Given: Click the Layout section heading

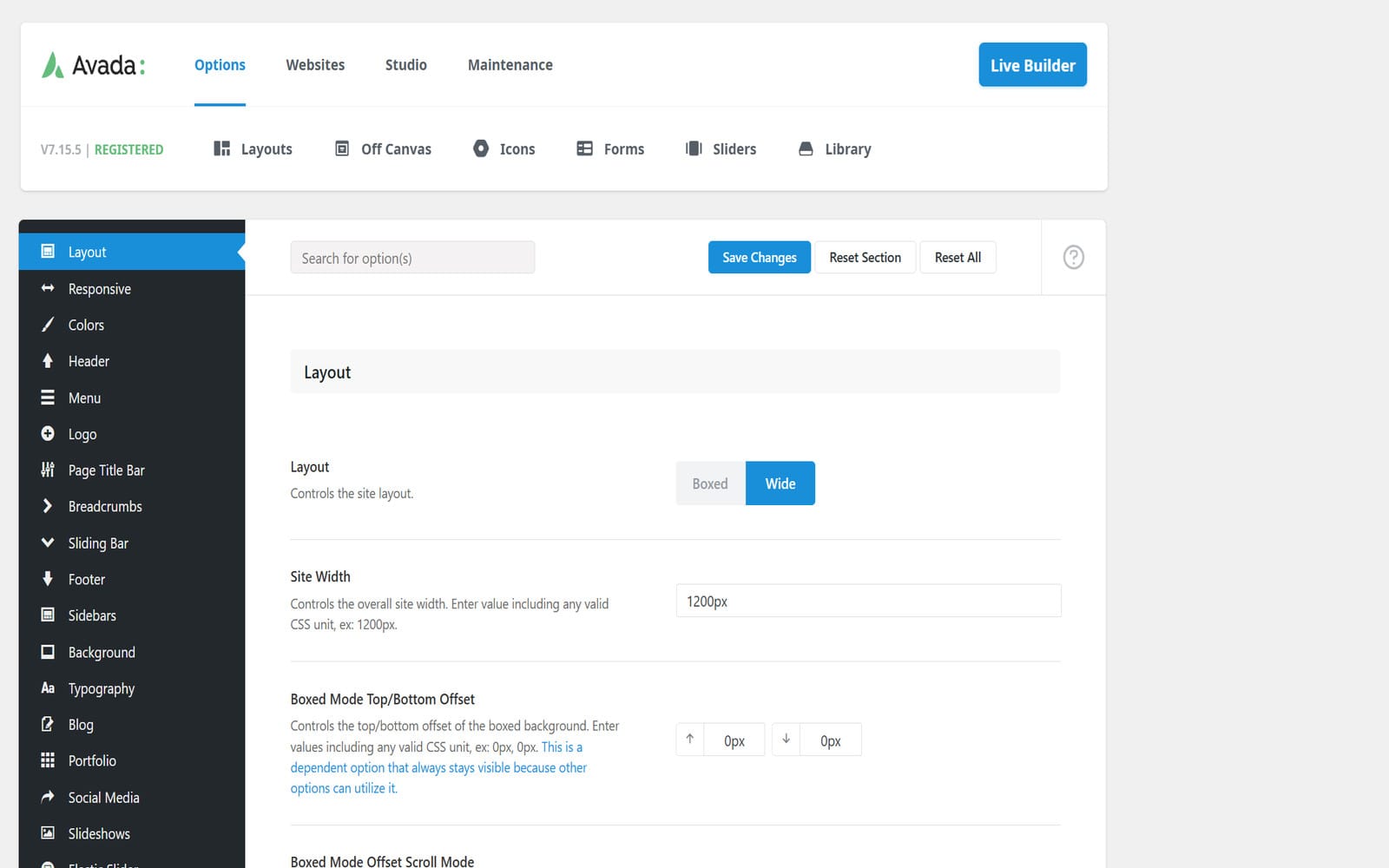Looking at the screenshot, I should point(327,372).
